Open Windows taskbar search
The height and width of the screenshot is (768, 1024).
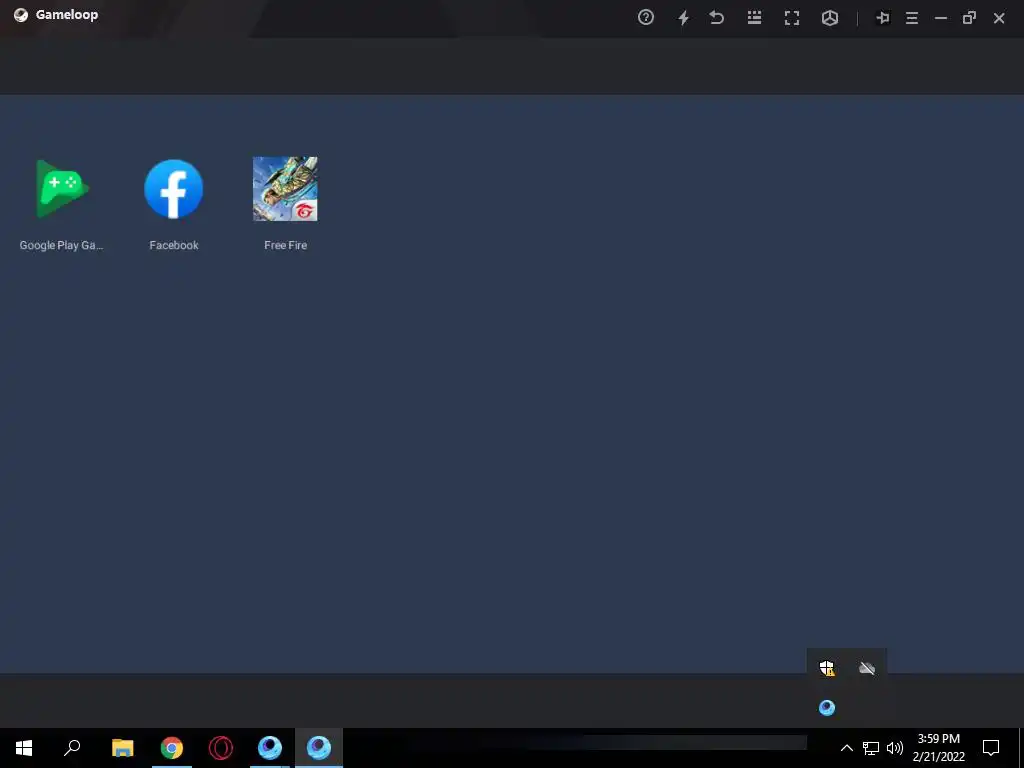tap(72, 748)
